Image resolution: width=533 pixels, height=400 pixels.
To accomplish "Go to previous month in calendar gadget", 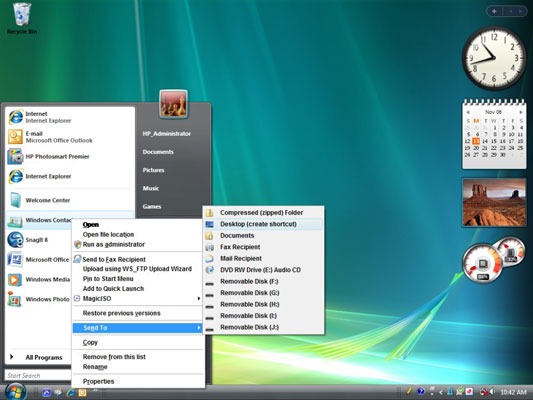I will pos(468,112).
